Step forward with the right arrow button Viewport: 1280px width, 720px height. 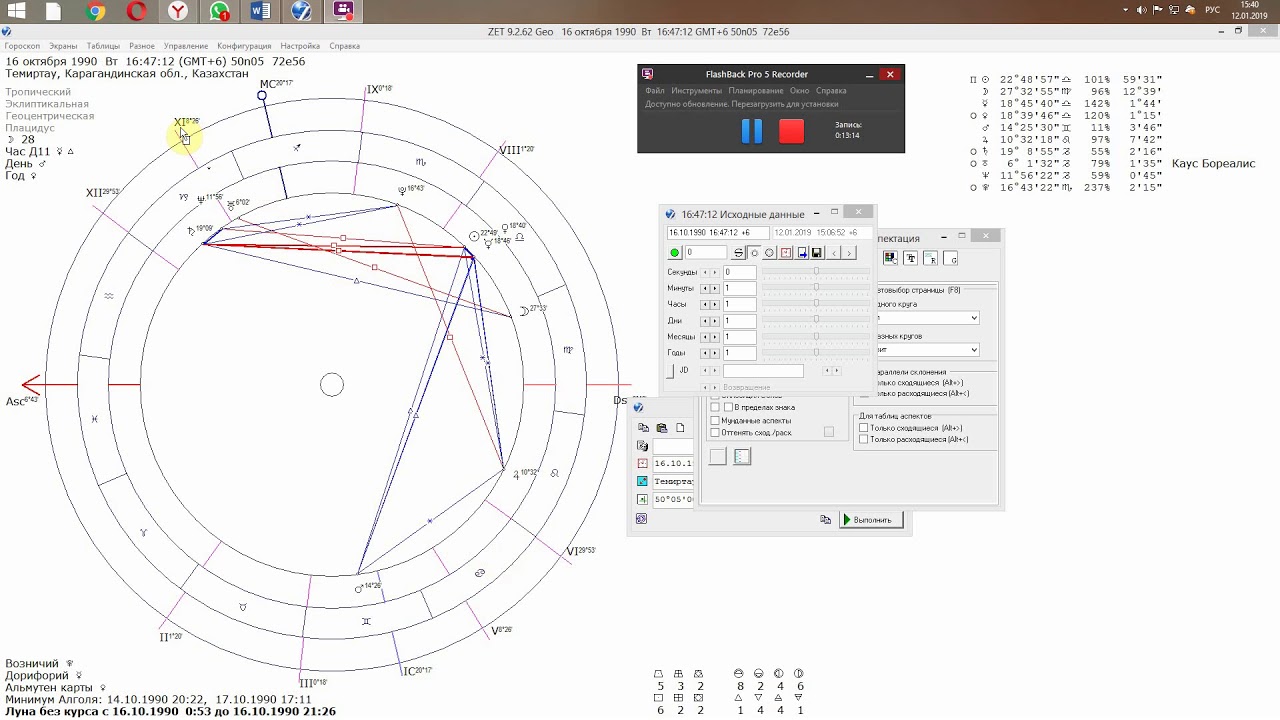pyautogui.click(x=849, y=253)
